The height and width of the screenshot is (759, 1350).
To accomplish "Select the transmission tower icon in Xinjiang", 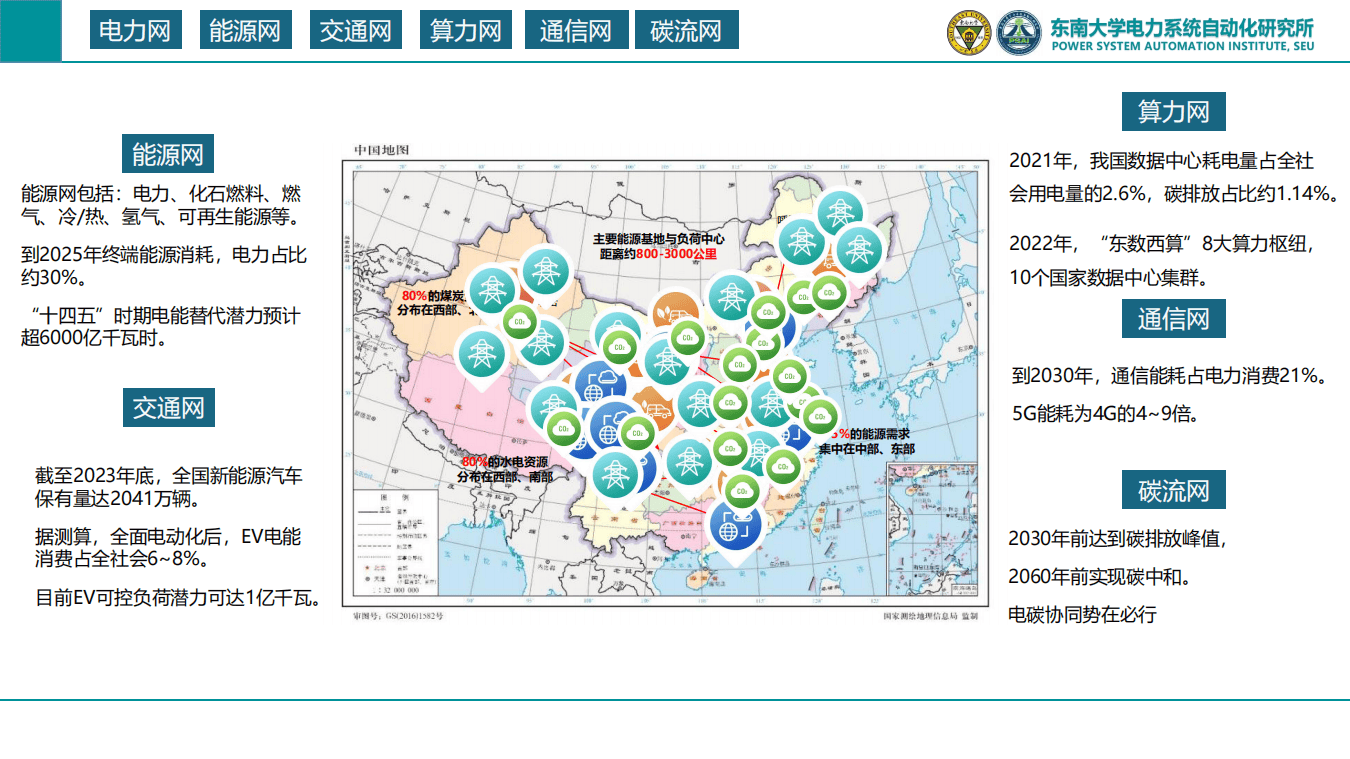I will pos(490,290).
